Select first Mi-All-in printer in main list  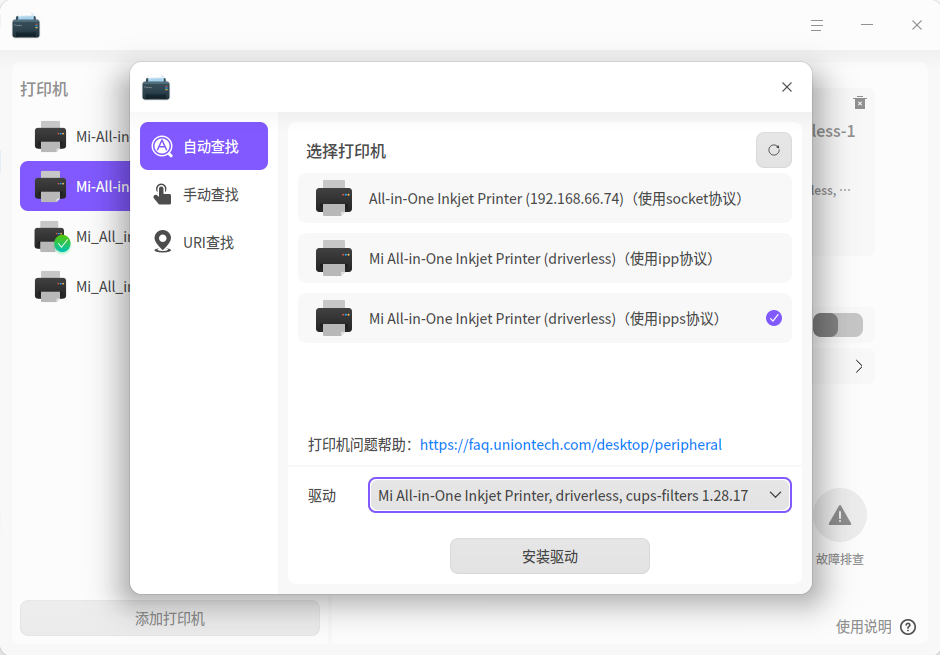pyautogui.click(x=76, y=137)
